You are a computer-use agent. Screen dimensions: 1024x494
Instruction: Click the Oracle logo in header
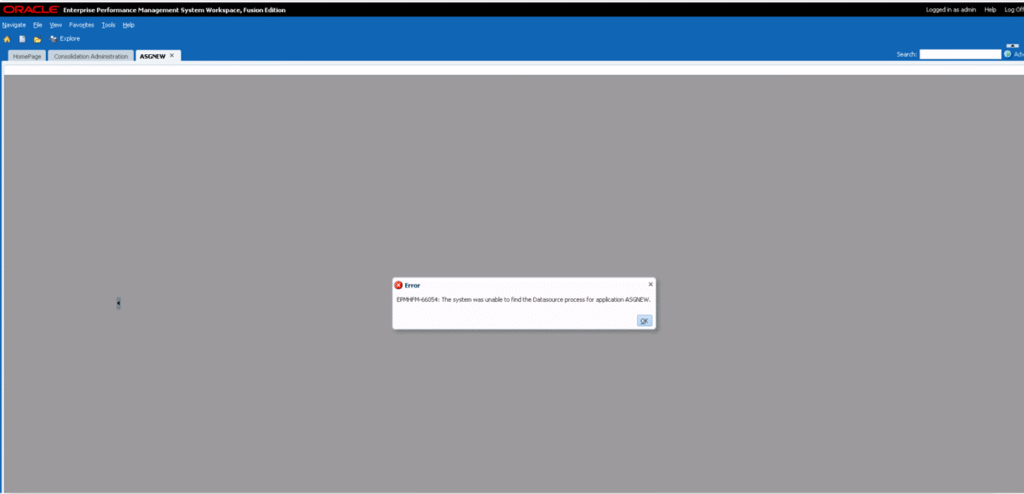[x=30, y=10]
